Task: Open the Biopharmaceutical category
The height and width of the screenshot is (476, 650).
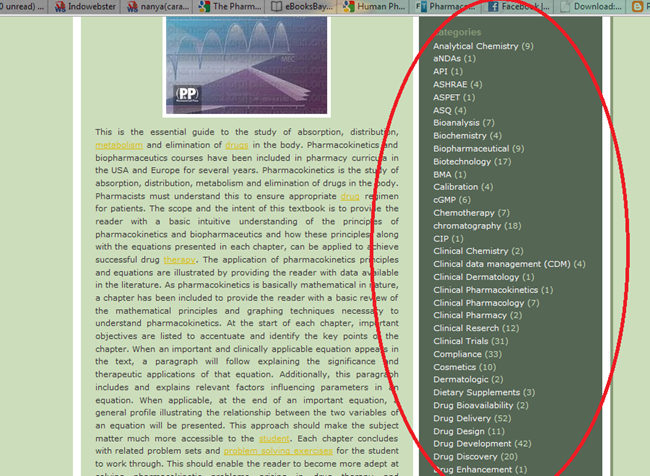Action: tap(478, 148)
